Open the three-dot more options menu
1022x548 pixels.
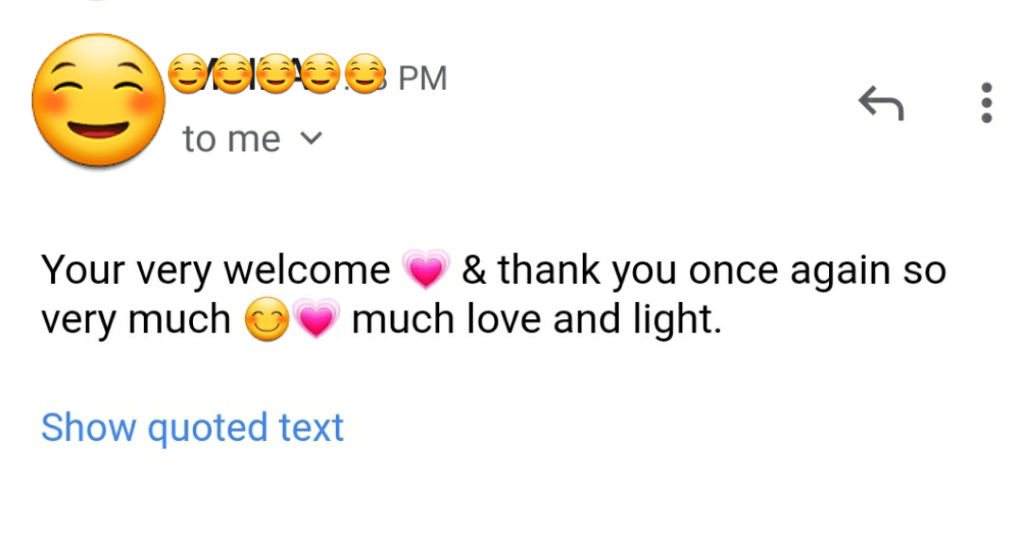986,103
